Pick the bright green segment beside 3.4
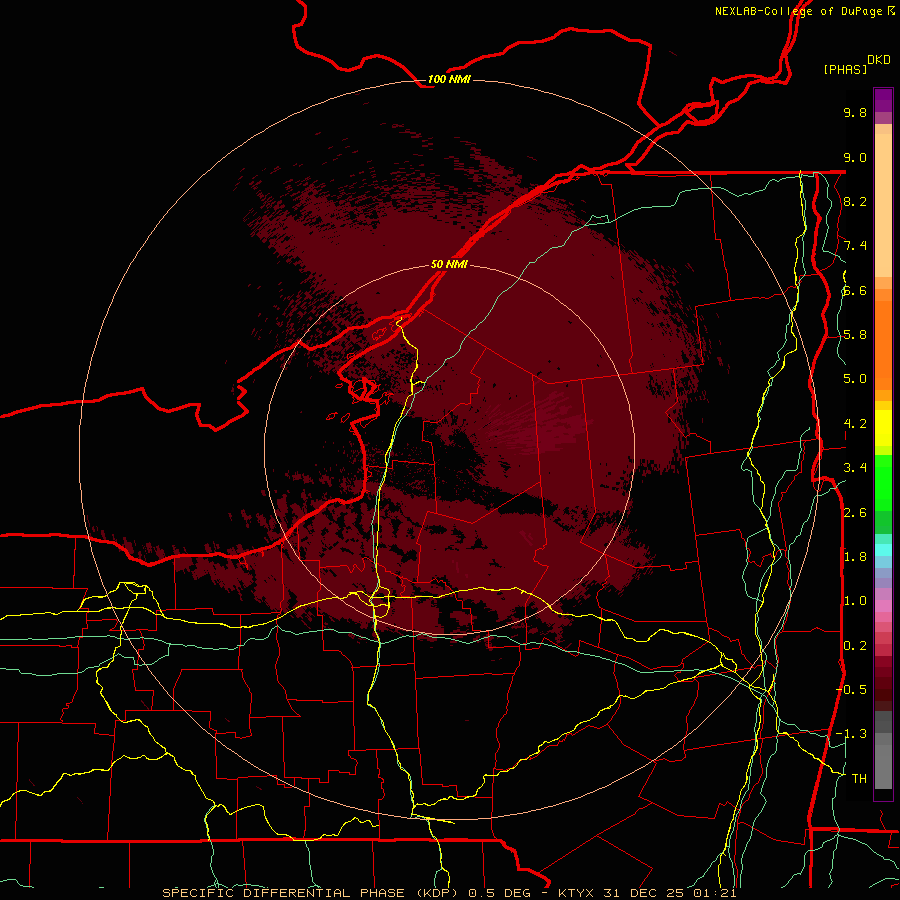Screen dimensions: 900x900 (883, 481)
